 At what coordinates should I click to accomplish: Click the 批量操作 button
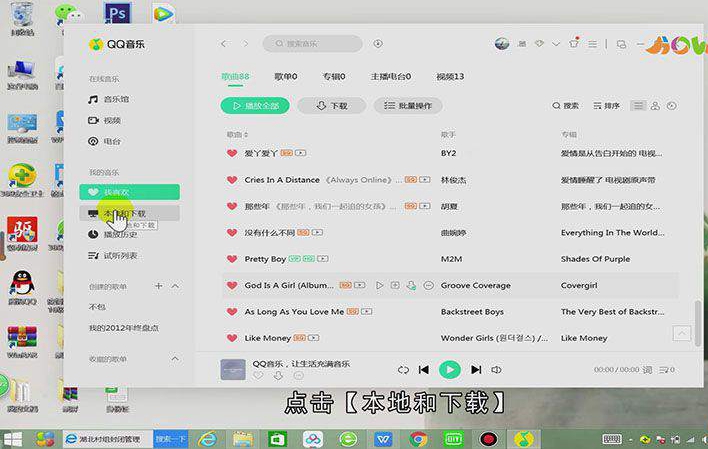click(408, 106)
